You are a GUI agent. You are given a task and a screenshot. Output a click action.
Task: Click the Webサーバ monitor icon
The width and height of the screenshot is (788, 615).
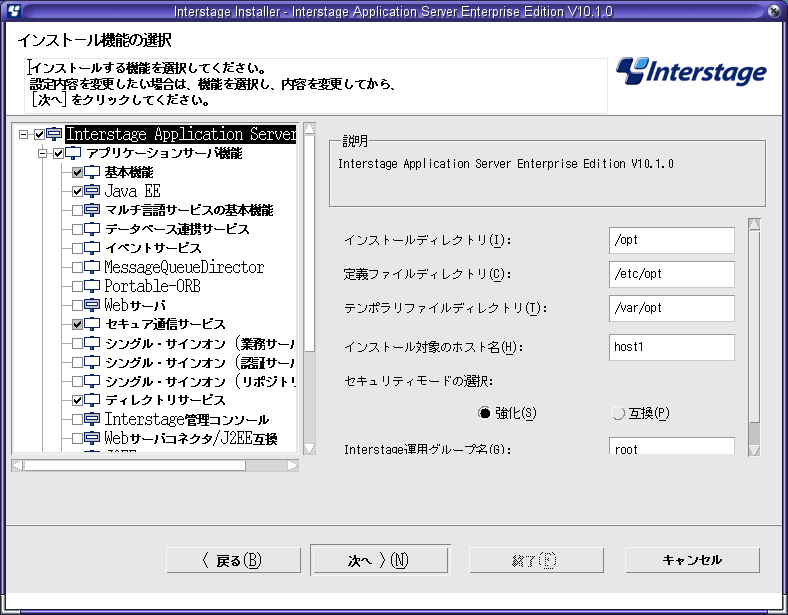tap(91, 305)
